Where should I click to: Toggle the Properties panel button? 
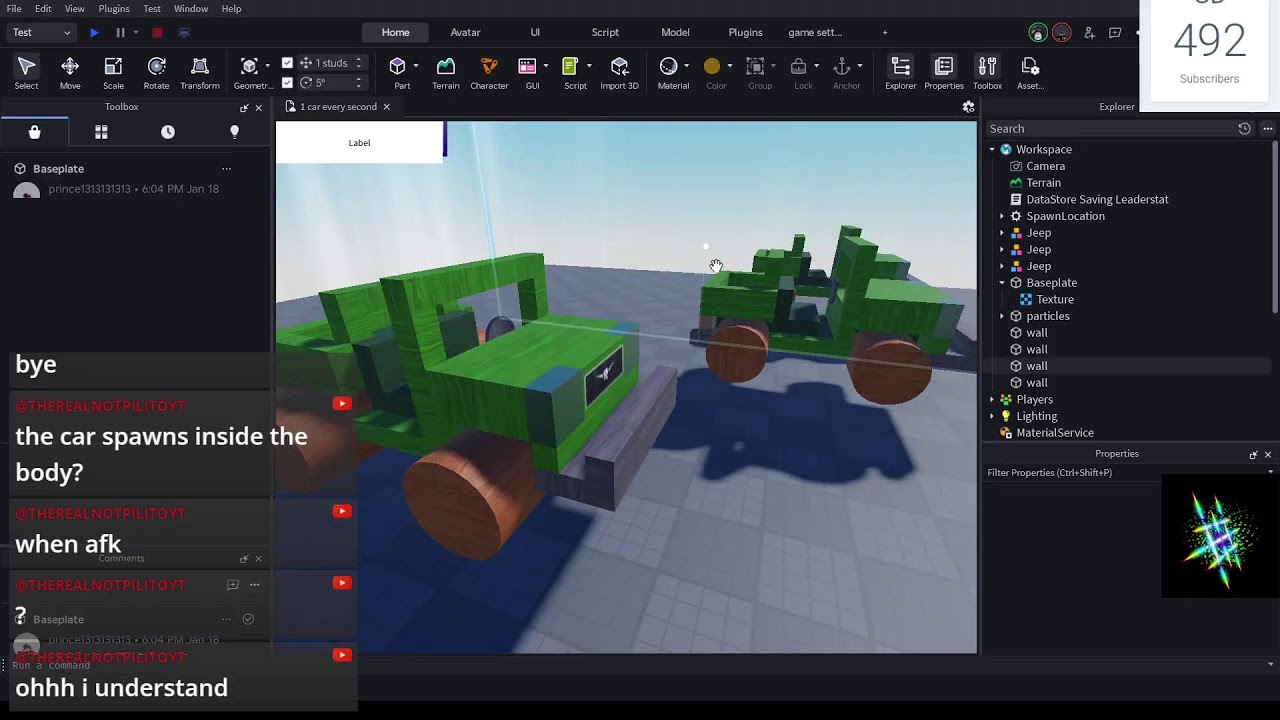tap(944, 73)
